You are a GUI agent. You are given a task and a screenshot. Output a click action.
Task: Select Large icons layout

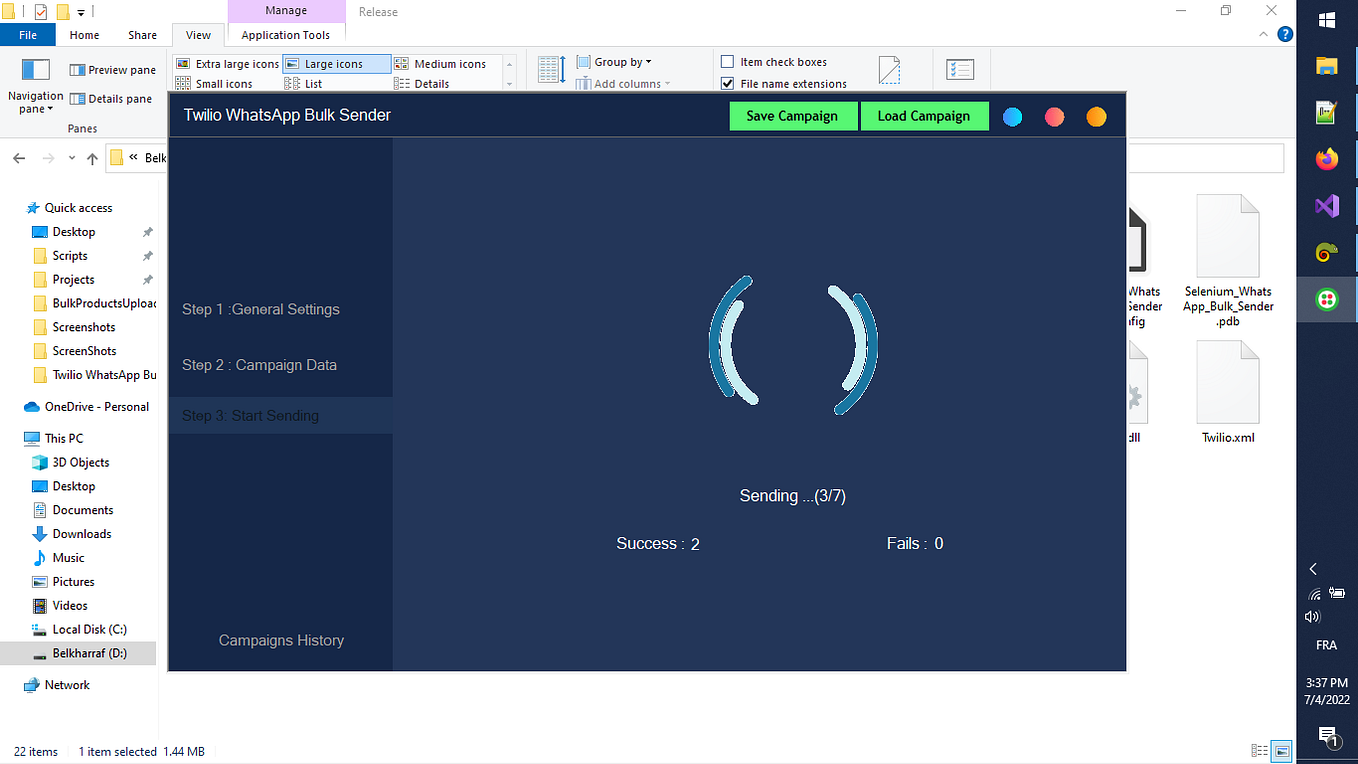(x=337, y=64)
